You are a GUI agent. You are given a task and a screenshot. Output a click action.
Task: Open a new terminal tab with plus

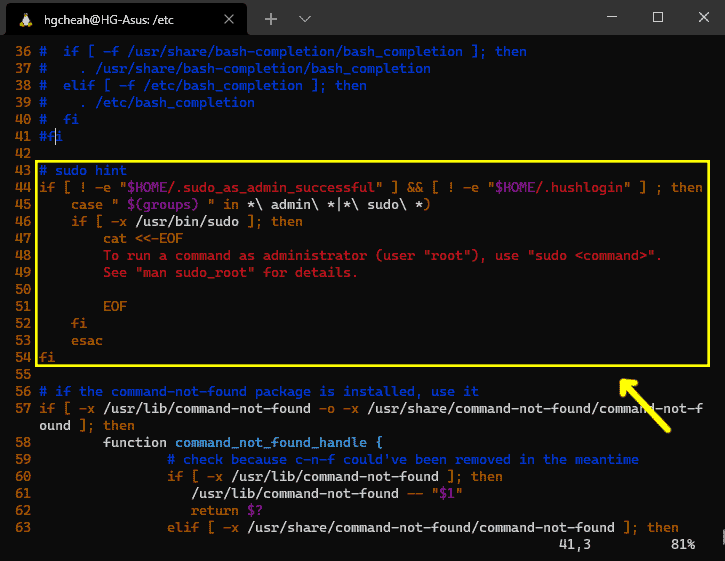(x=271, y=19)
